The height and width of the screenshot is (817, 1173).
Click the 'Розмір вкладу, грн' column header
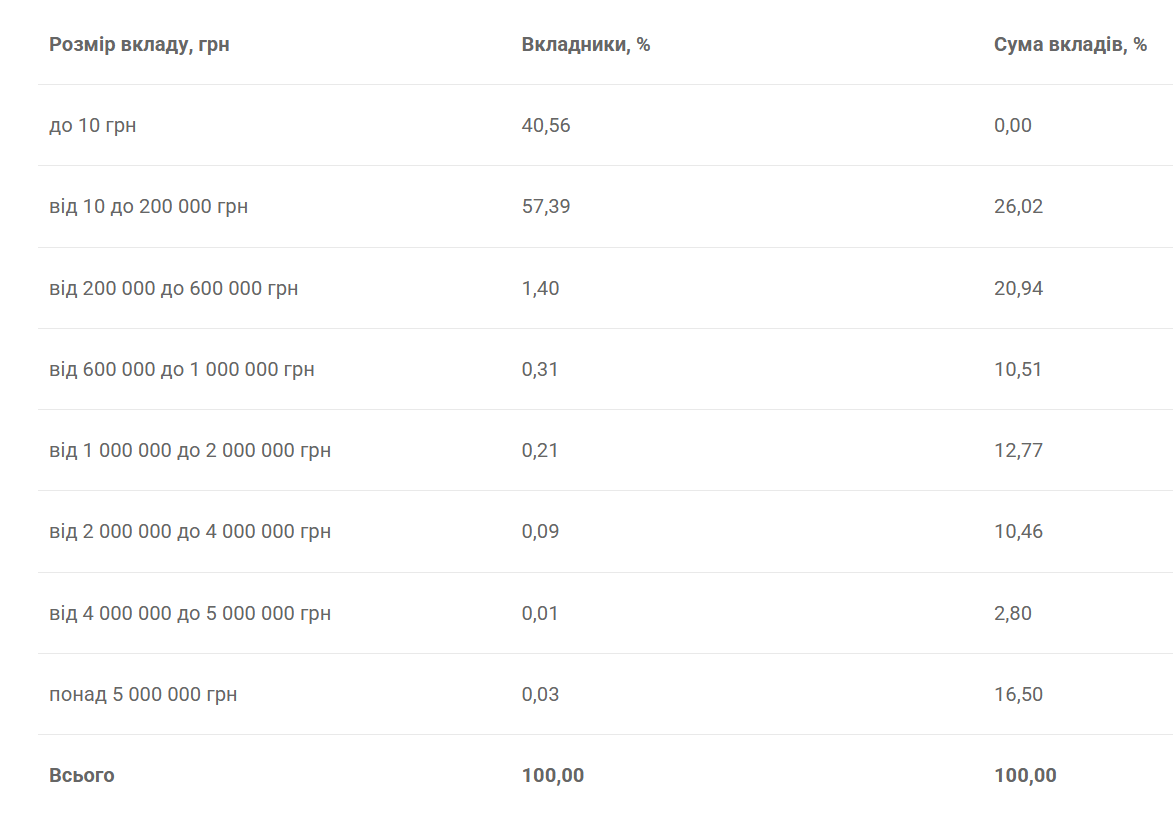click(139, 45)
